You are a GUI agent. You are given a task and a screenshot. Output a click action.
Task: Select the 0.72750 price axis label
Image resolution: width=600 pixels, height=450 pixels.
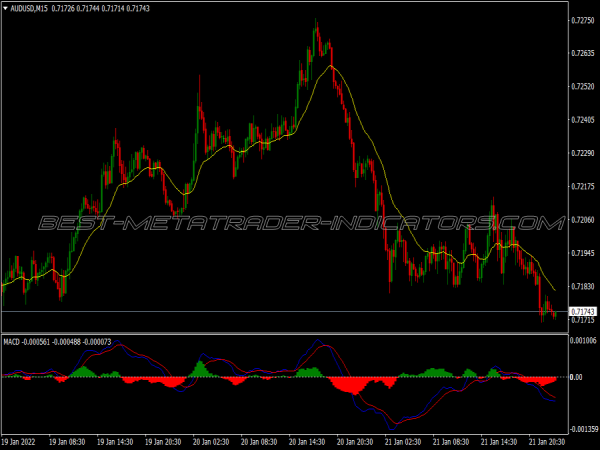click(x=583, y=20)
